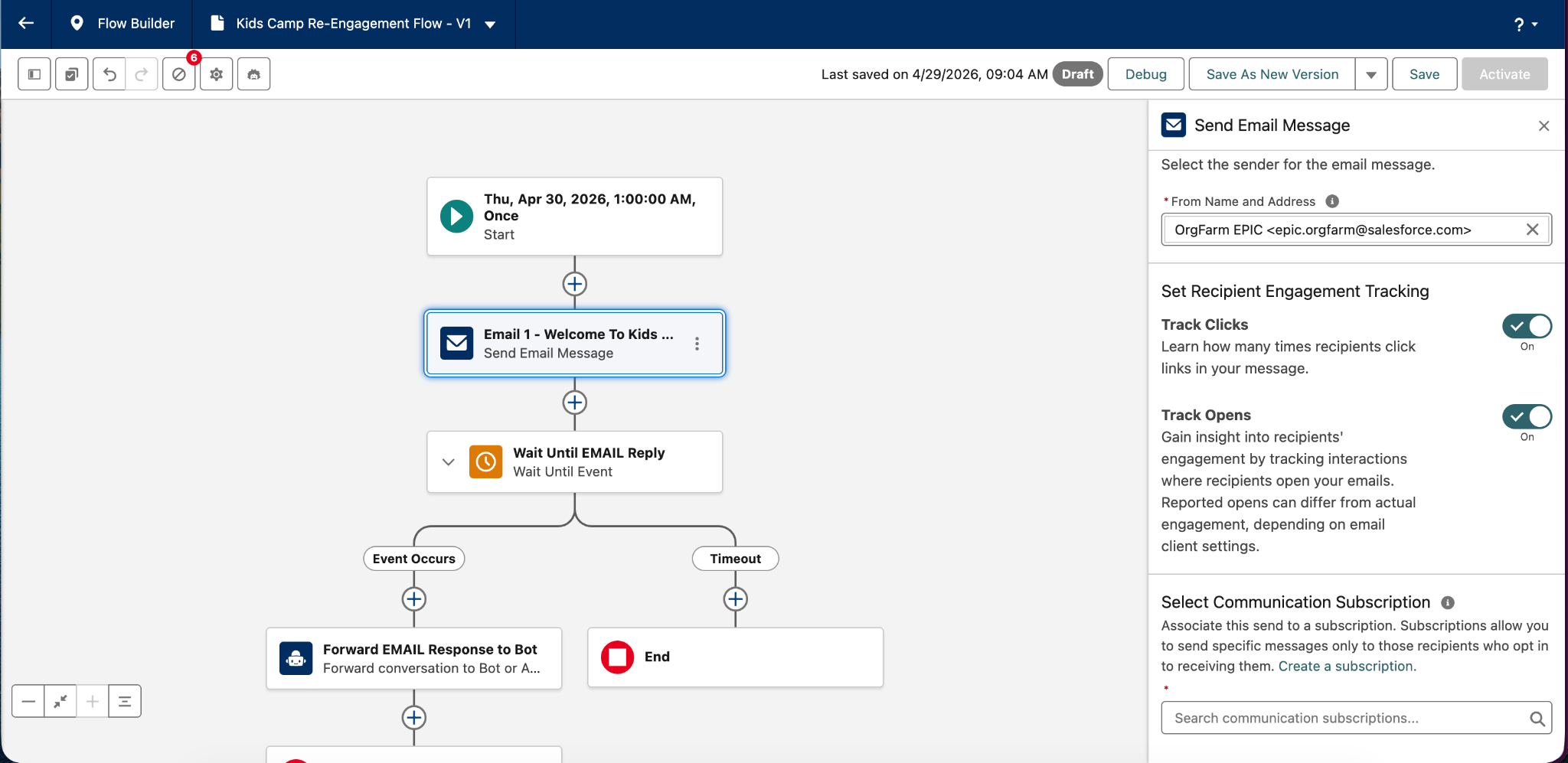Click Save As New Version
This screenshot has height=763, width=1568.
coord(1272,74)
